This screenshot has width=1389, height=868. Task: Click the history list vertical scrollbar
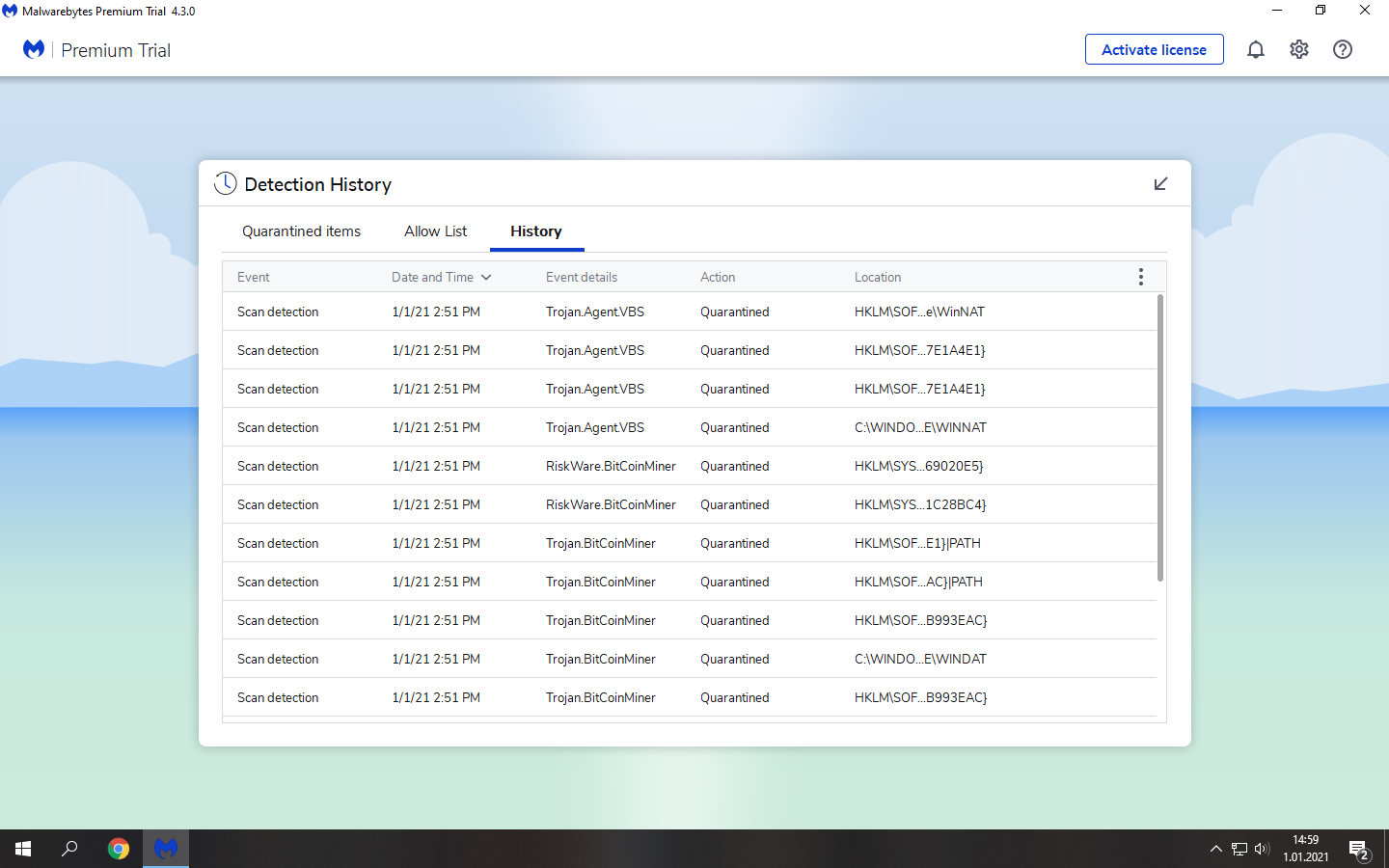1159,437
